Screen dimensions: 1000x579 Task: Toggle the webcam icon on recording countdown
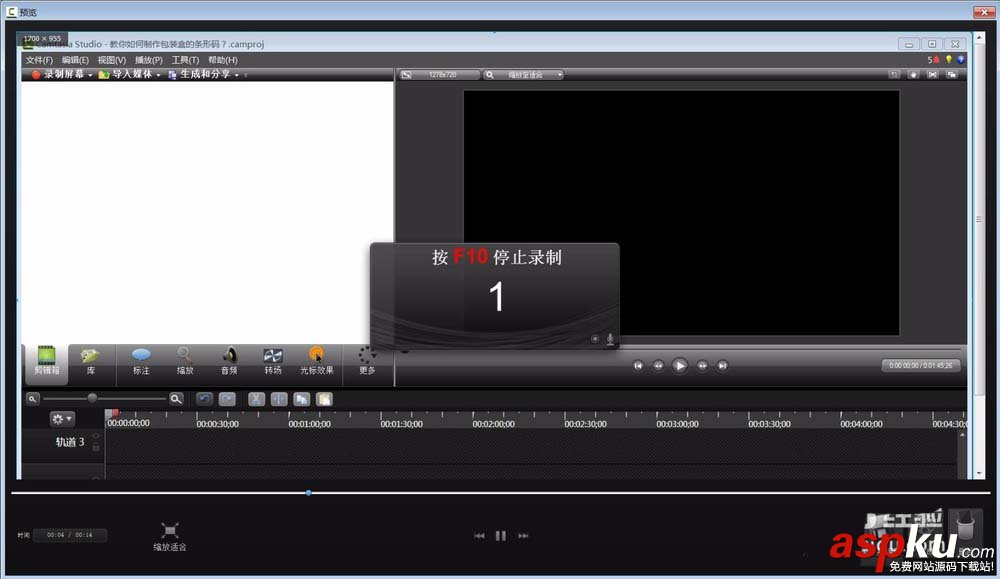(x=595, y=339)
